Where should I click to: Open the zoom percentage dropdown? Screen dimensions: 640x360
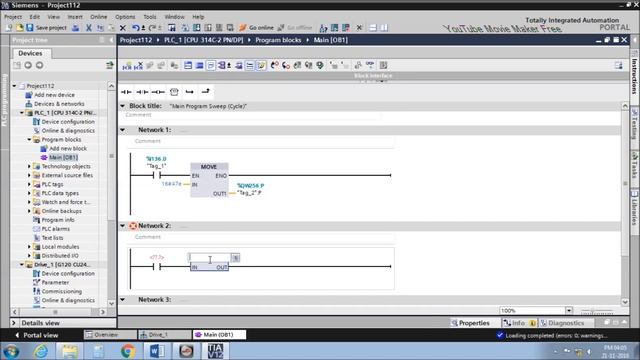(569, 311)
